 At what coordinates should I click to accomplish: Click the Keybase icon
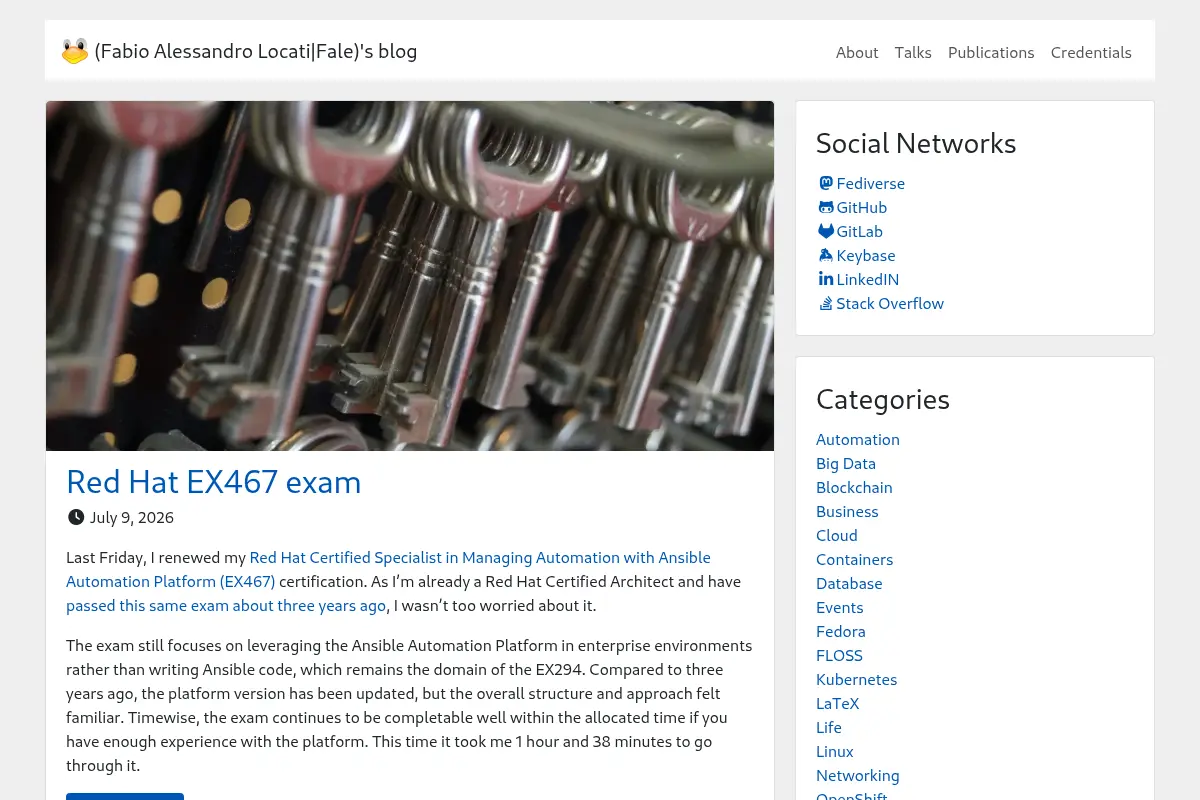point(826,255)
